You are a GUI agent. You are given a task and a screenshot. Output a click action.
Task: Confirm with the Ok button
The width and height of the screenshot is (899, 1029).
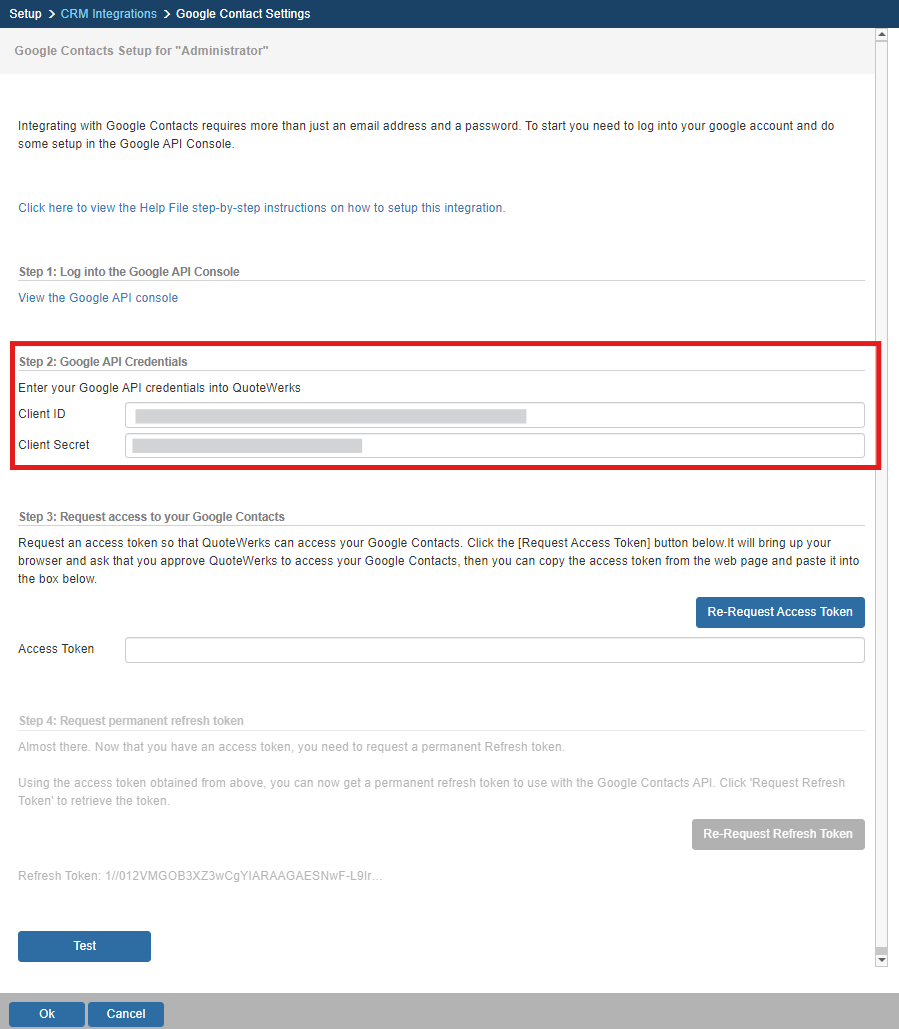coord(47,1014)
